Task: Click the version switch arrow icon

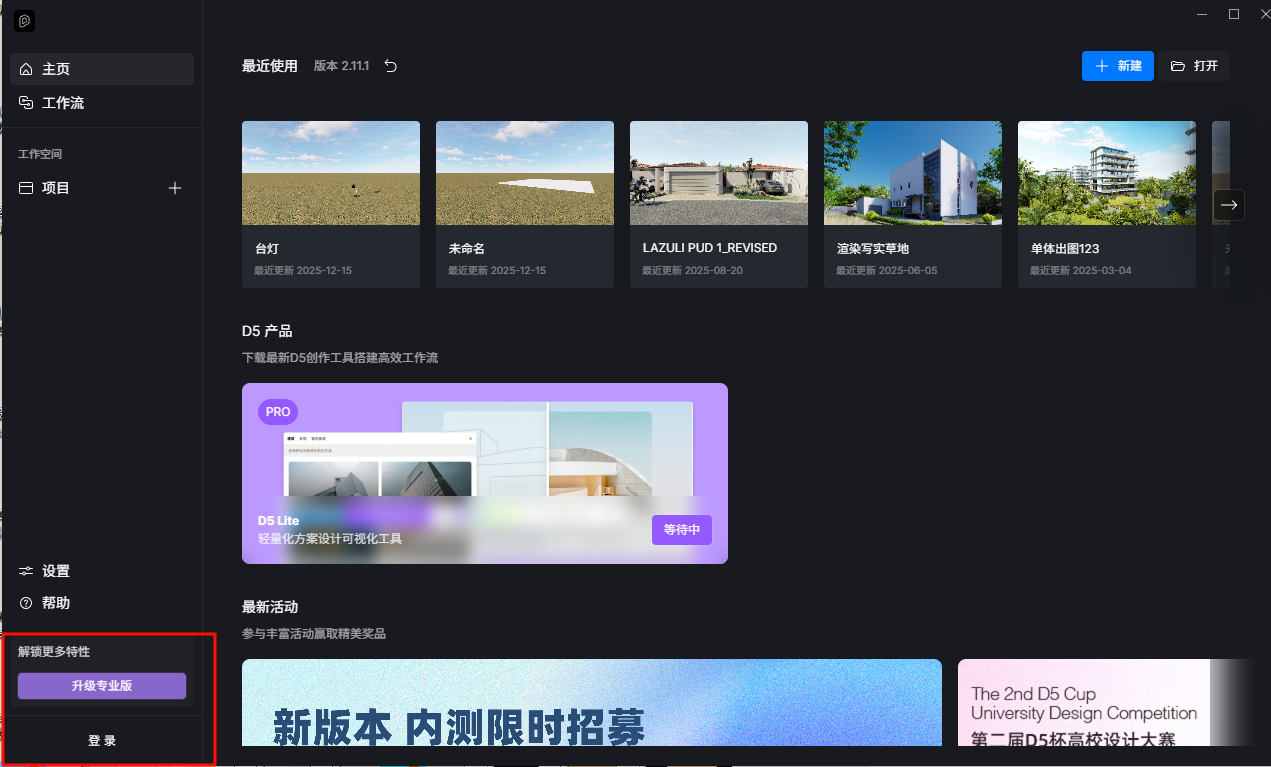Action: click(x=391, y=66)
